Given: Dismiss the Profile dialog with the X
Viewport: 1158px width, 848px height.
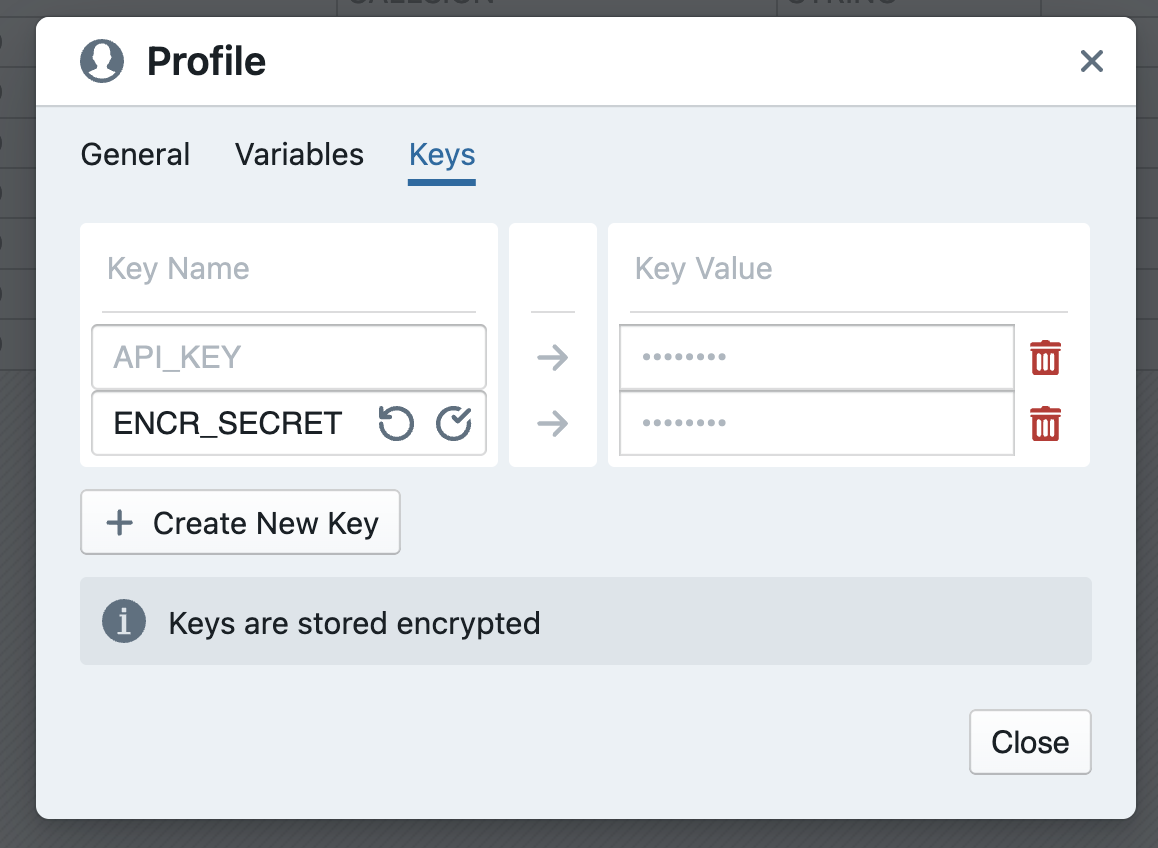Looking at the screenshot, I should pyautogui.click(x=1091, y=62).
